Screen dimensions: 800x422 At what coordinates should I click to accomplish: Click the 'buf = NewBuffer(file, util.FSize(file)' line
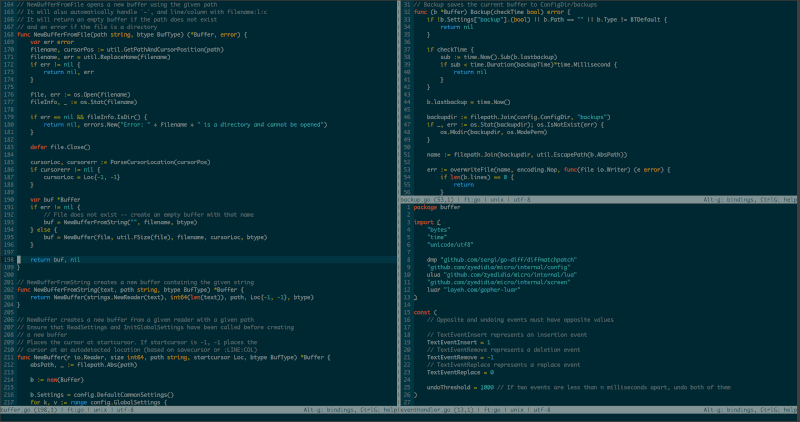coord(155,237)
